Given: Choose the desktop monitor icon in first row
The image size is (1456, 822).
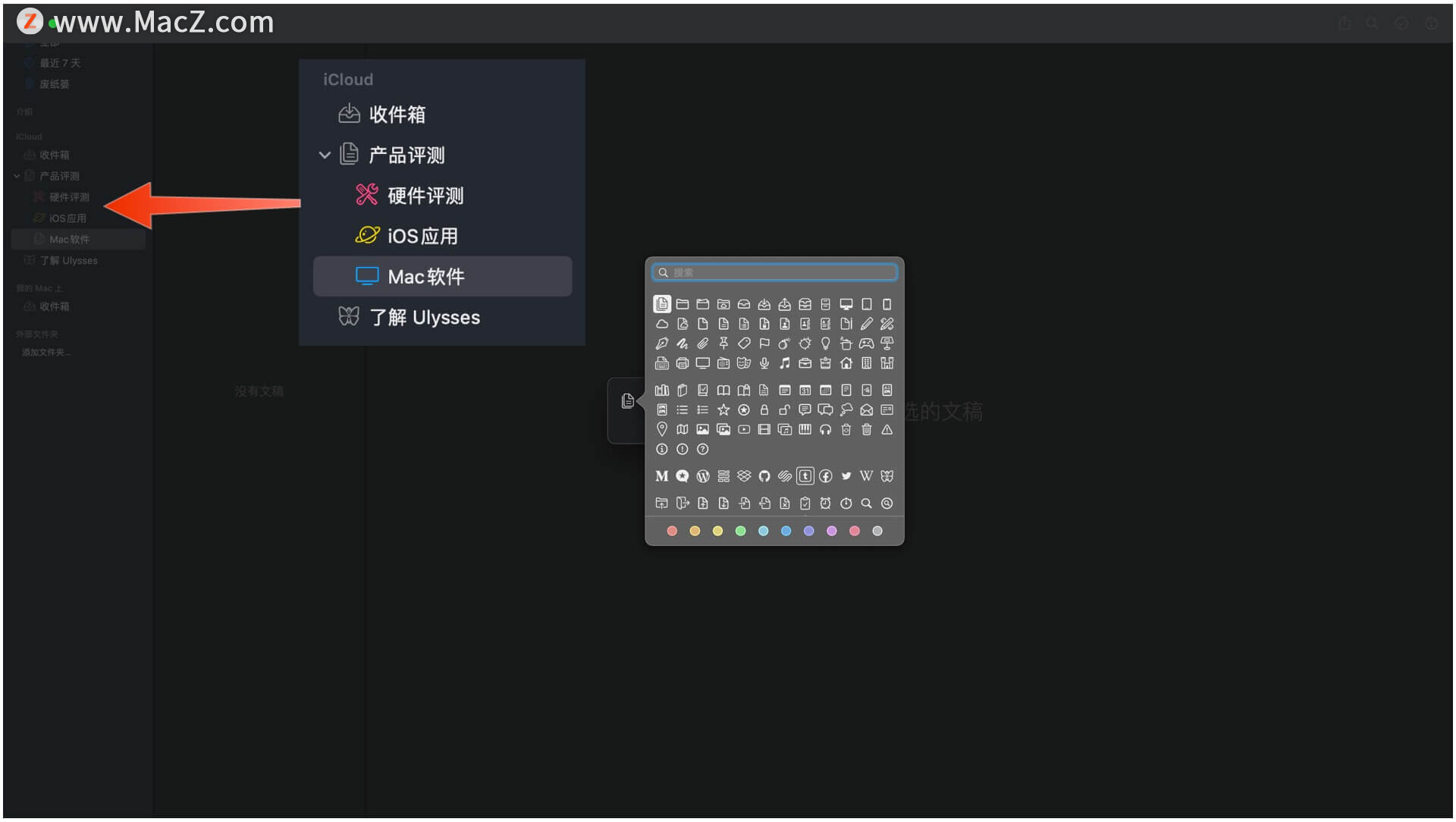Looking at the screenshot, I should coord(846,304).
